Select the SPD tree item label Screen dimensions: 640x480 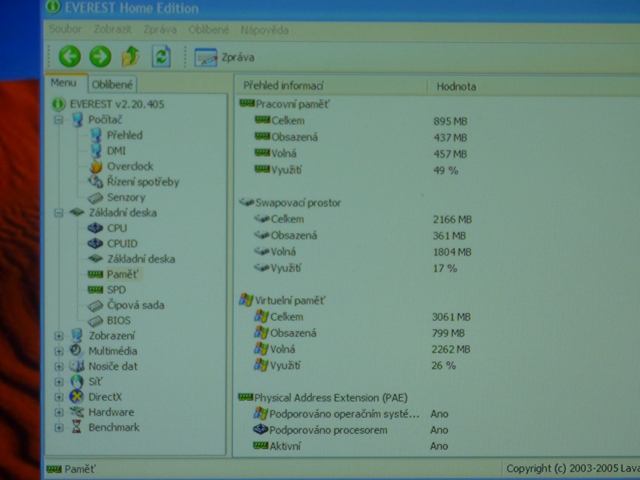coord(116,290)
